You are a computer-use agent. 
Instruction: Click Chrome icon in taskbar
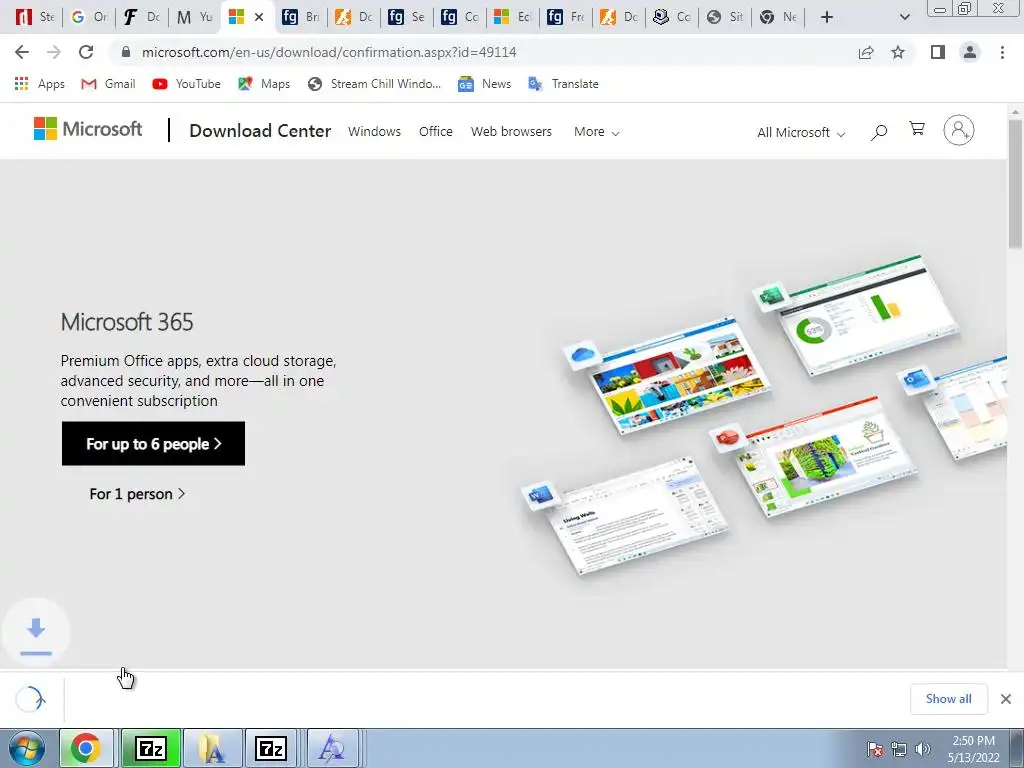[86, 748]
